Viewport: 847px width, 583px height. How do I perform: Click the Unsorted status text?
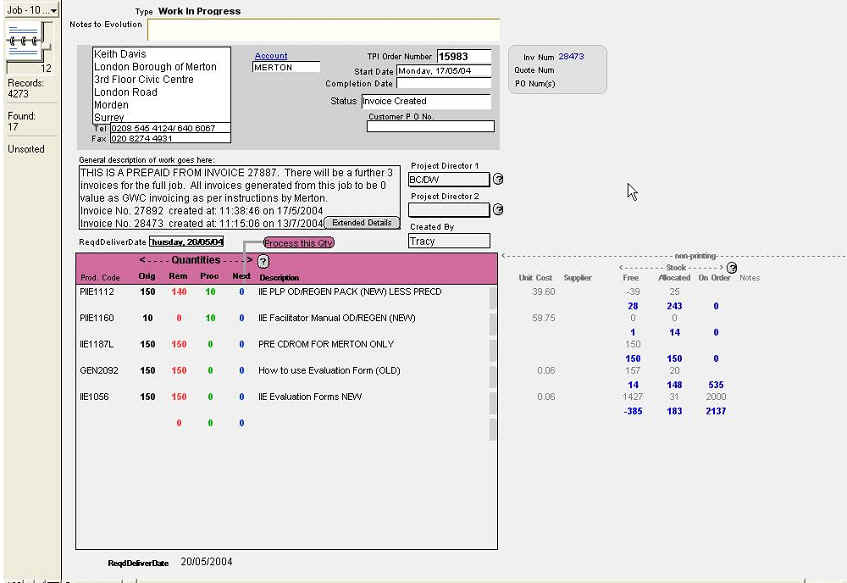pos(26,149)
